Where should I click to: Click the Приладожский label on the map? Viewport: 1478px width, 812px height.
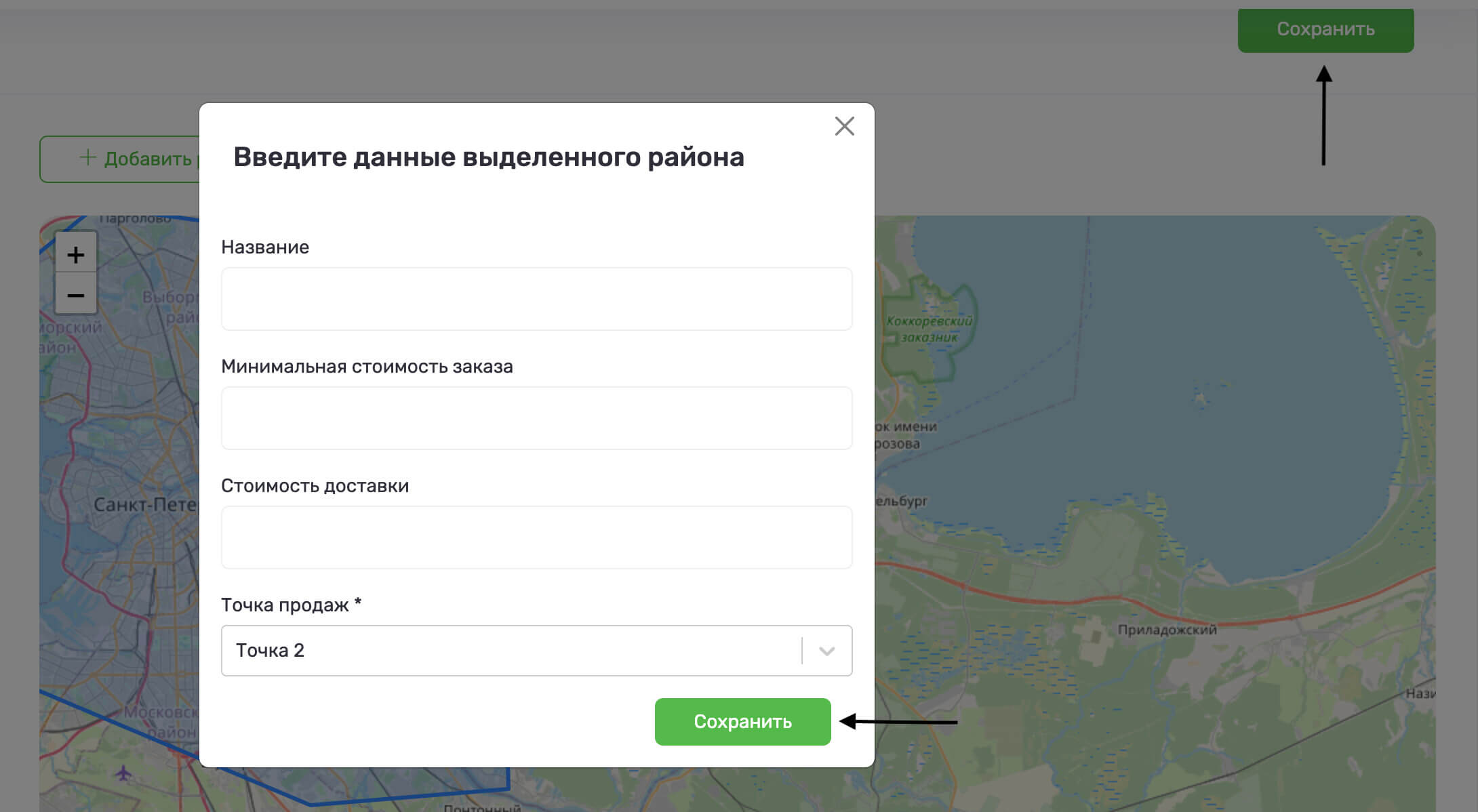tap(1167, 630)
